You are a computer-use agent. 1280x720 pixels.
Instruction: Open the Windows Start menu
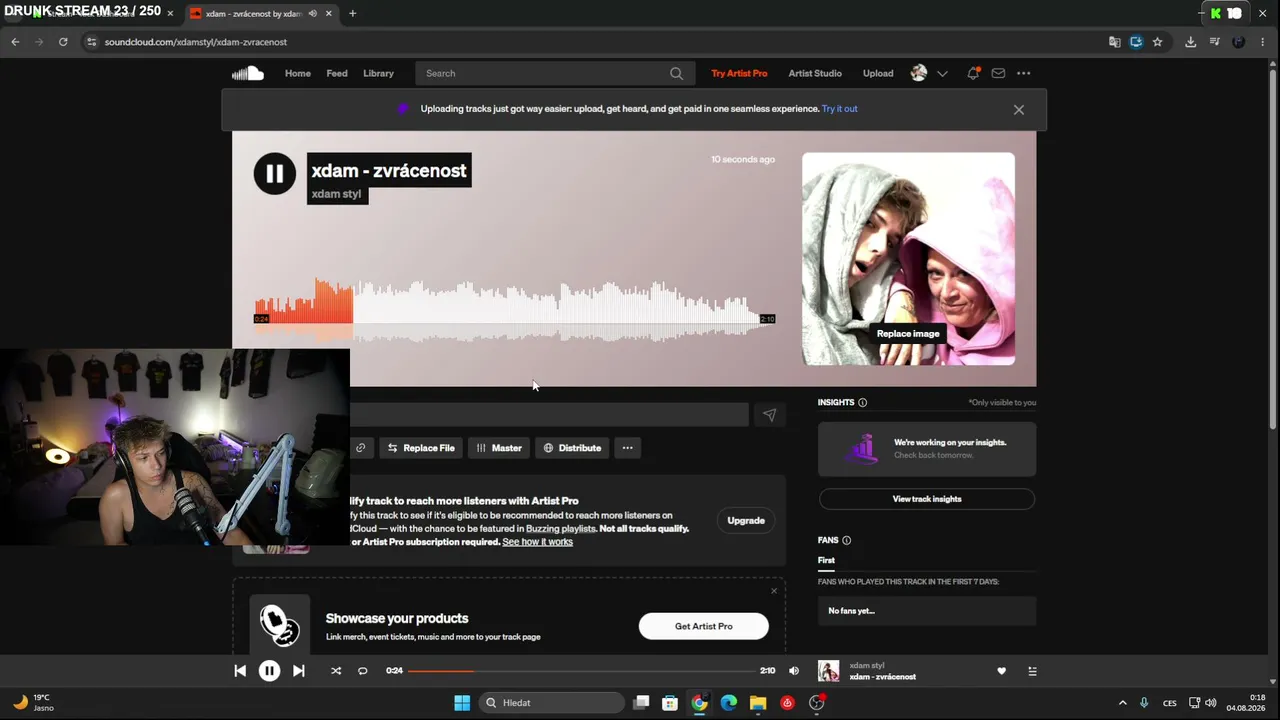click(462, 703)
